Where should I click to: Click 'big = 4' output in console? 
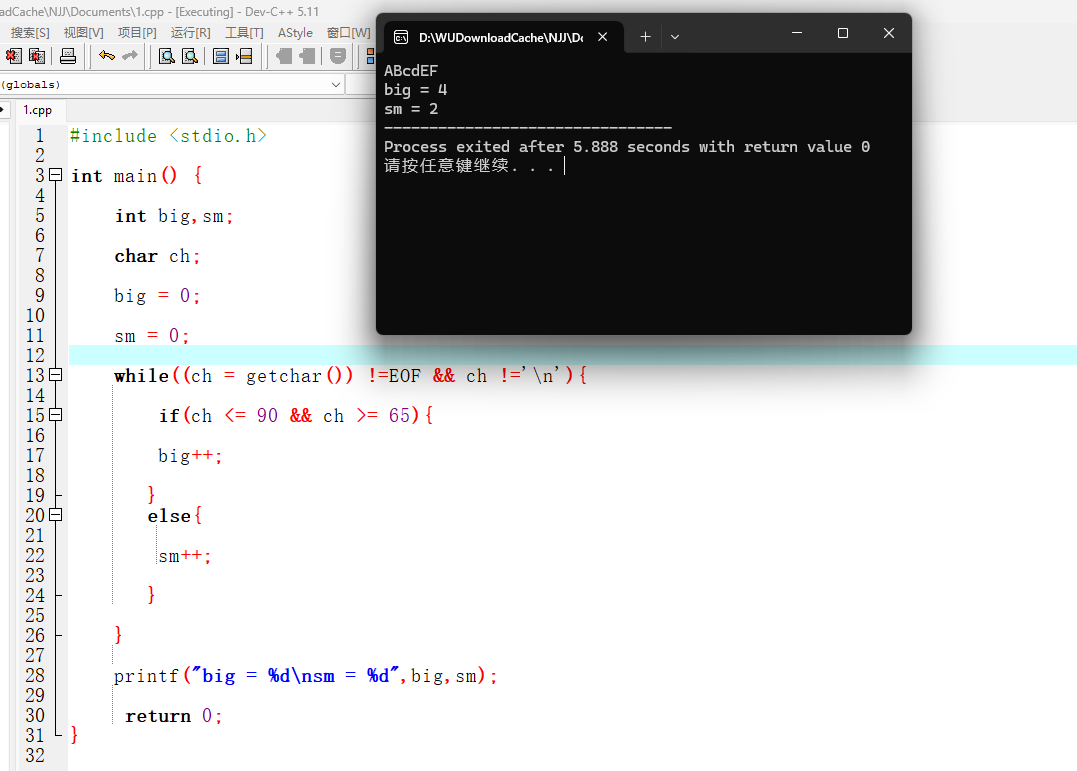coord(416,90)
